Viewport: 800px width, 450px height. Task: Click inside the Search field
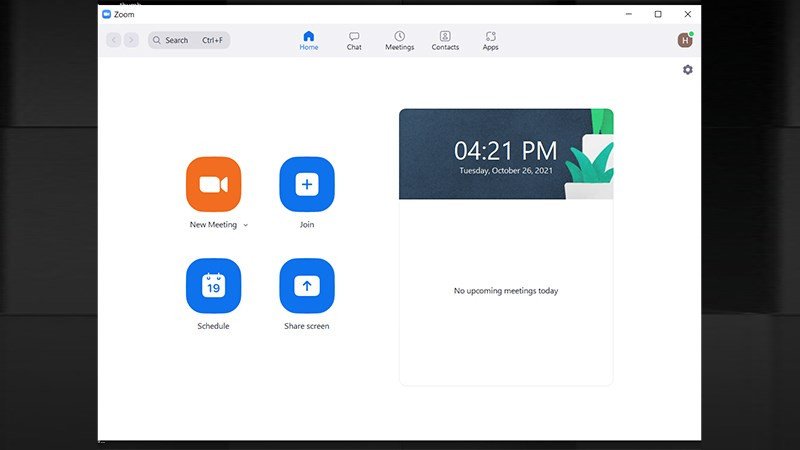[x=189, y=40]
